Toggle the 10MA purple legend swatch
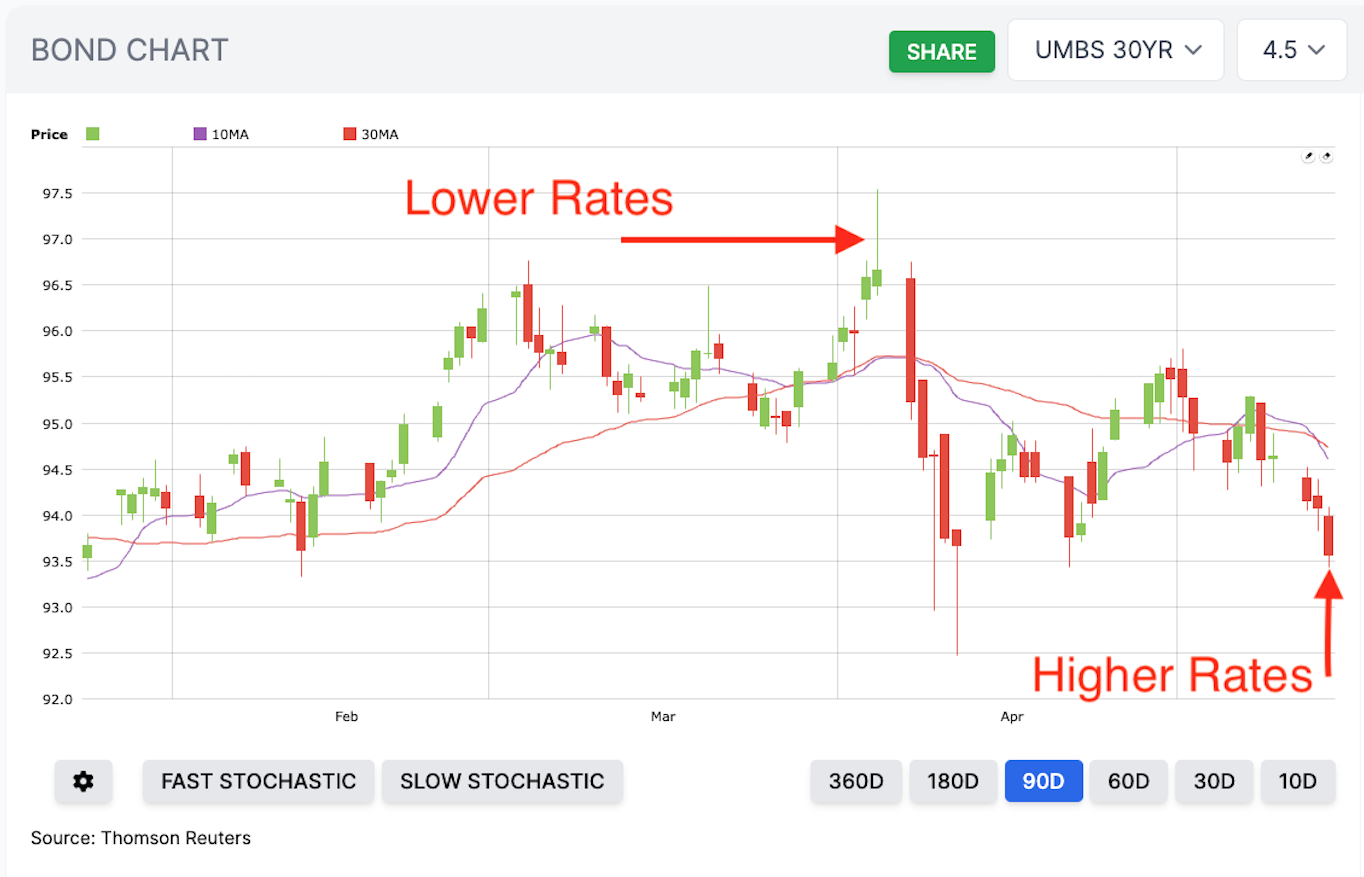 pyautogui.click(x=198, y=134)
